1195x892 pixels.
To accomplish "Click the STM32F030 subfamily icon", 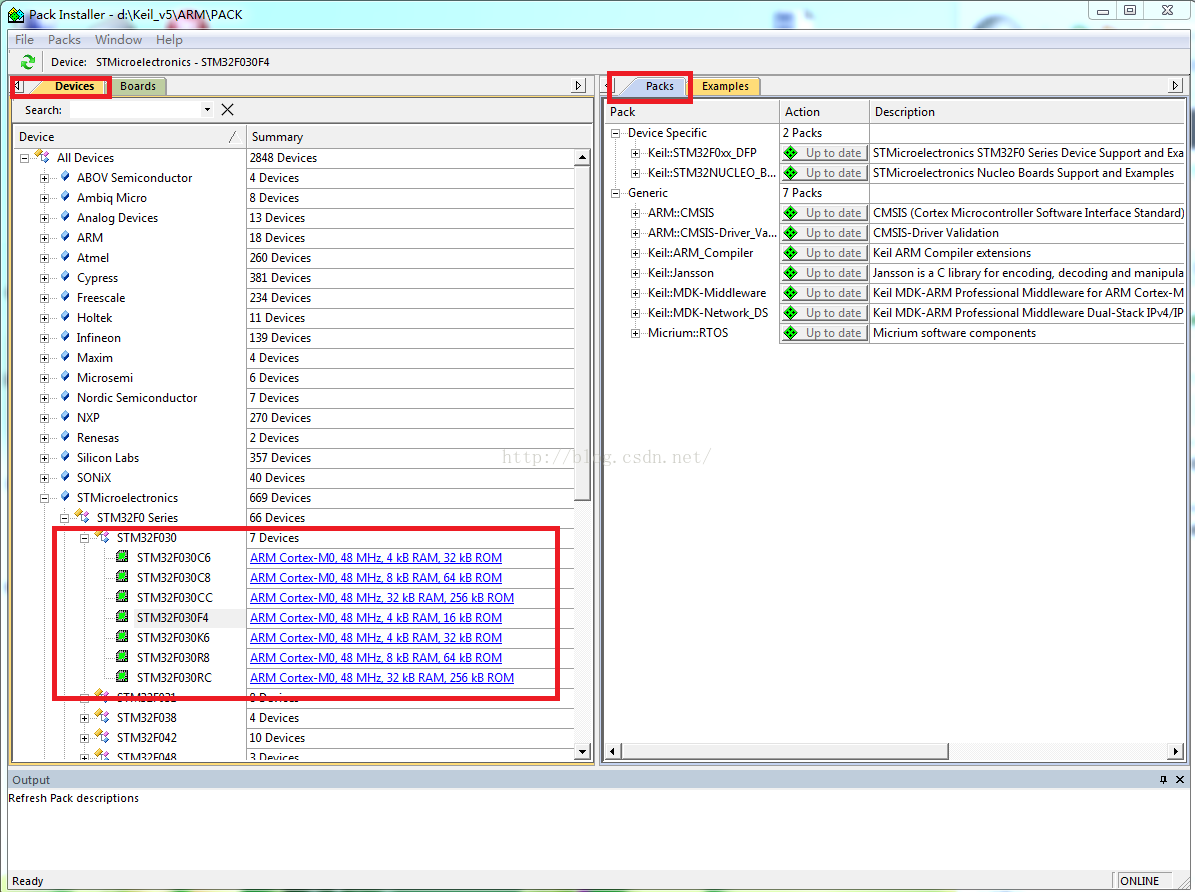I will [x=102, y=536].
